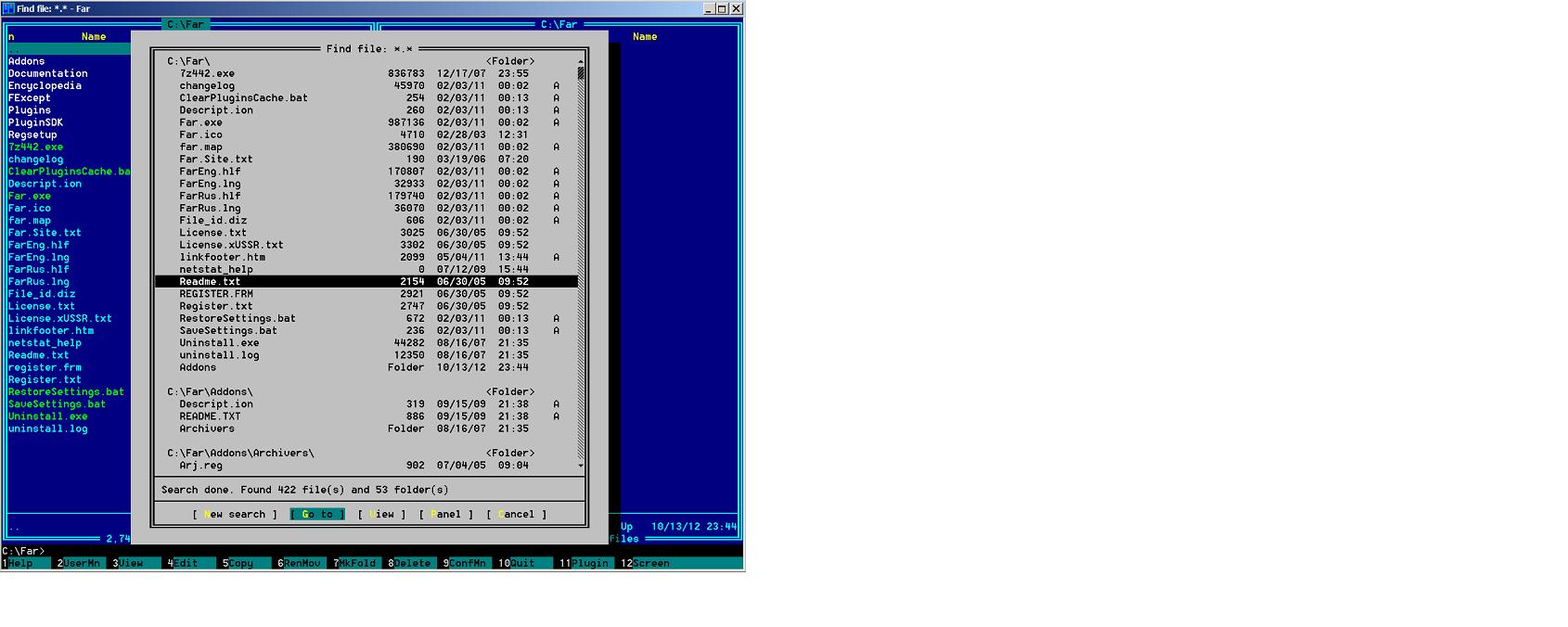
Task: Select Documentation folder in left panel
Action: point(48,73)
